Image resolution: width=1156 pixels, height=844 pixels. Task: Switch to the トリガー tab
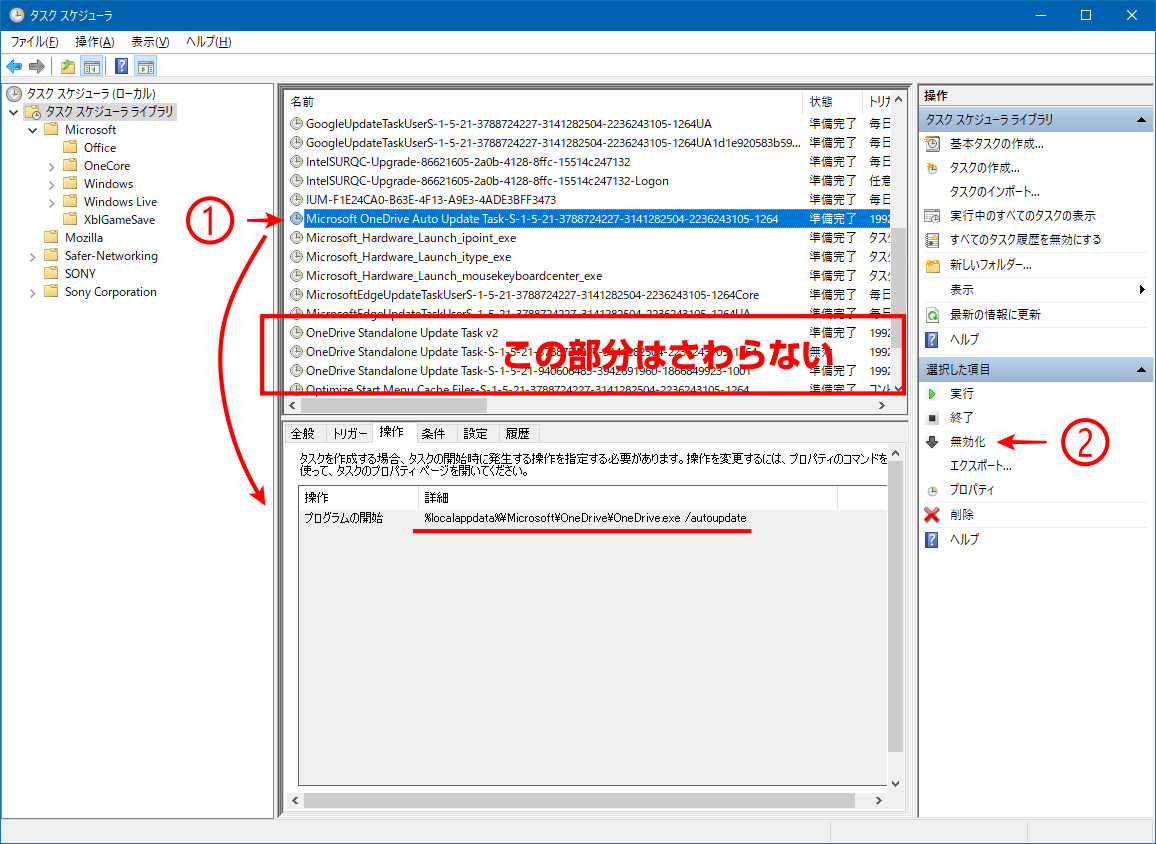[349, 433]
